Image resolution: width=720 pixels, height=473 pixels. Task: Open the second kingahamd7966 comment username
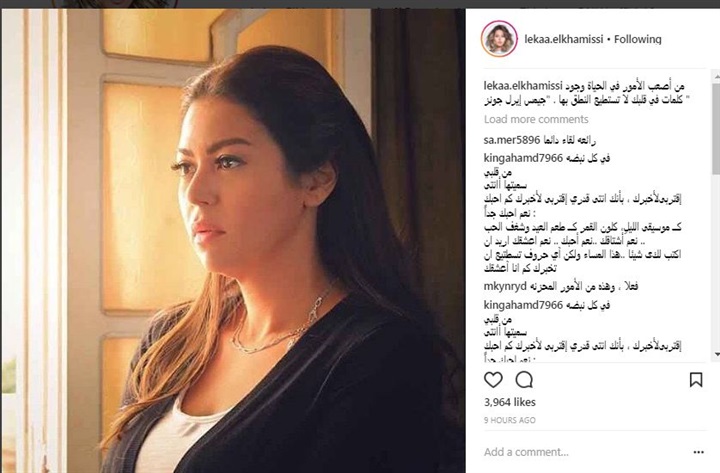(523, 305)
